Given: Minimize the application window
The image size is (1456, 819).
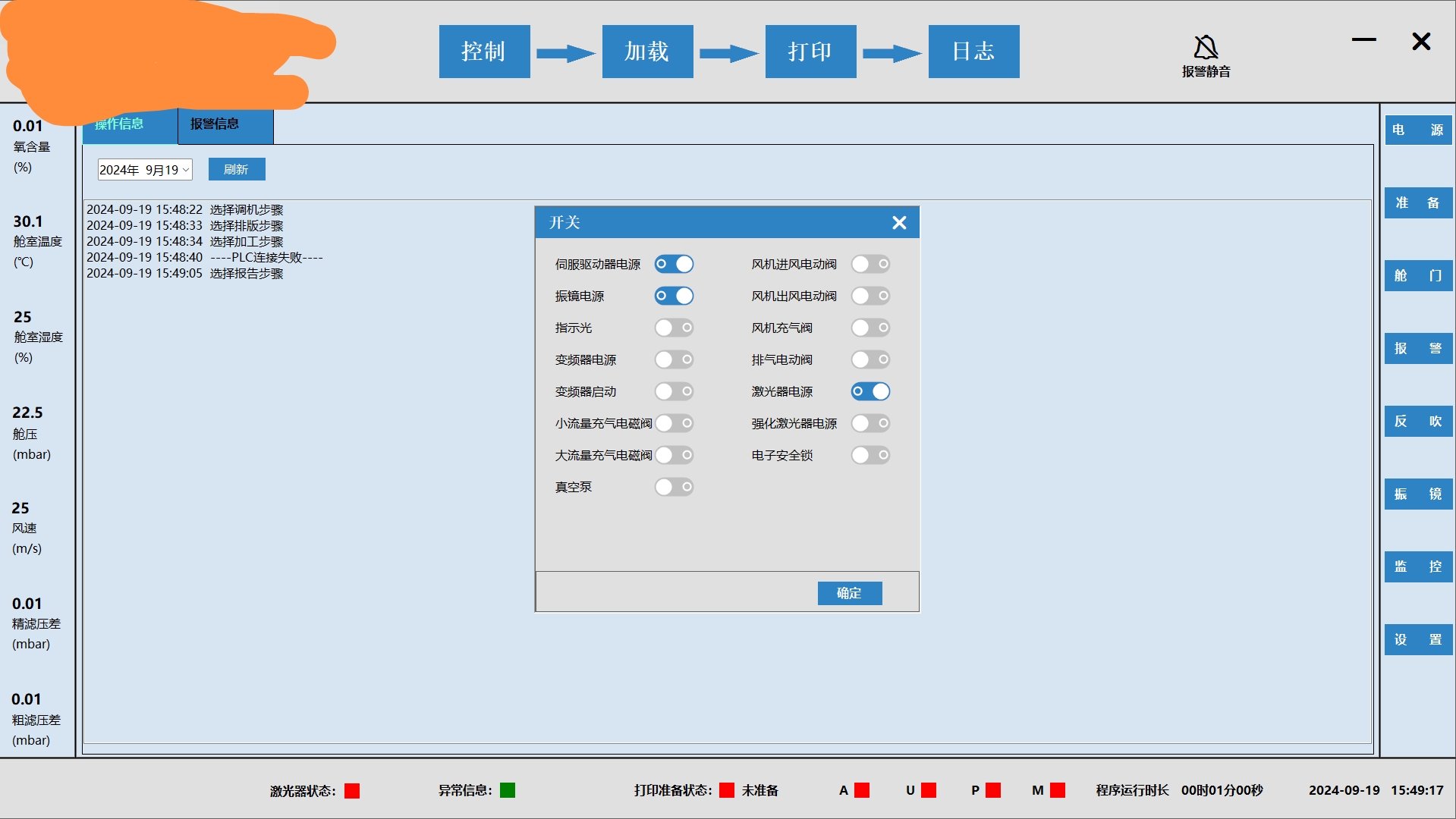Looking at the screenshot, I should tap(1363, 39).
